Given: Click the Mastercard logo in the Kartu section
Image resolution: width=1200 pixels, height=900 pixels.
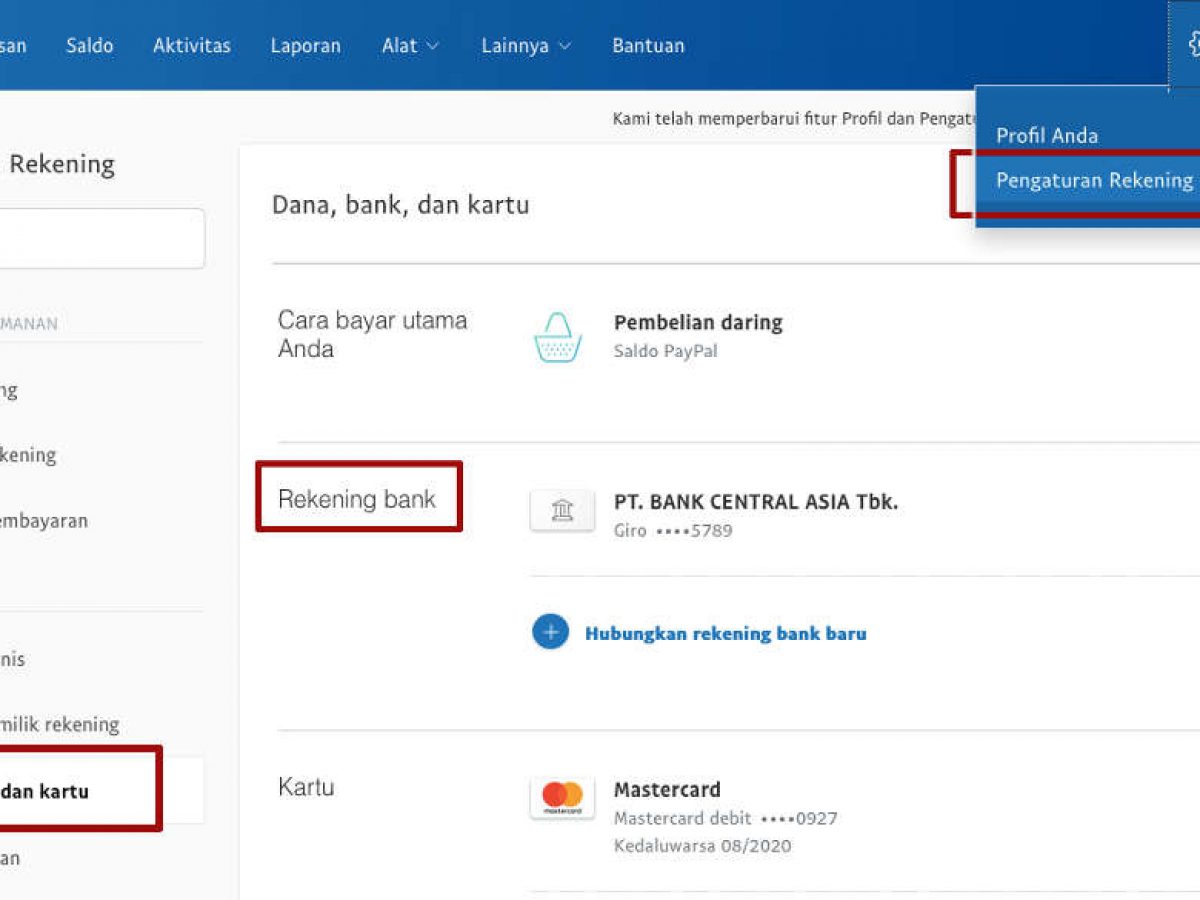Looking at the screenshot, I should (x=562, y=798).
